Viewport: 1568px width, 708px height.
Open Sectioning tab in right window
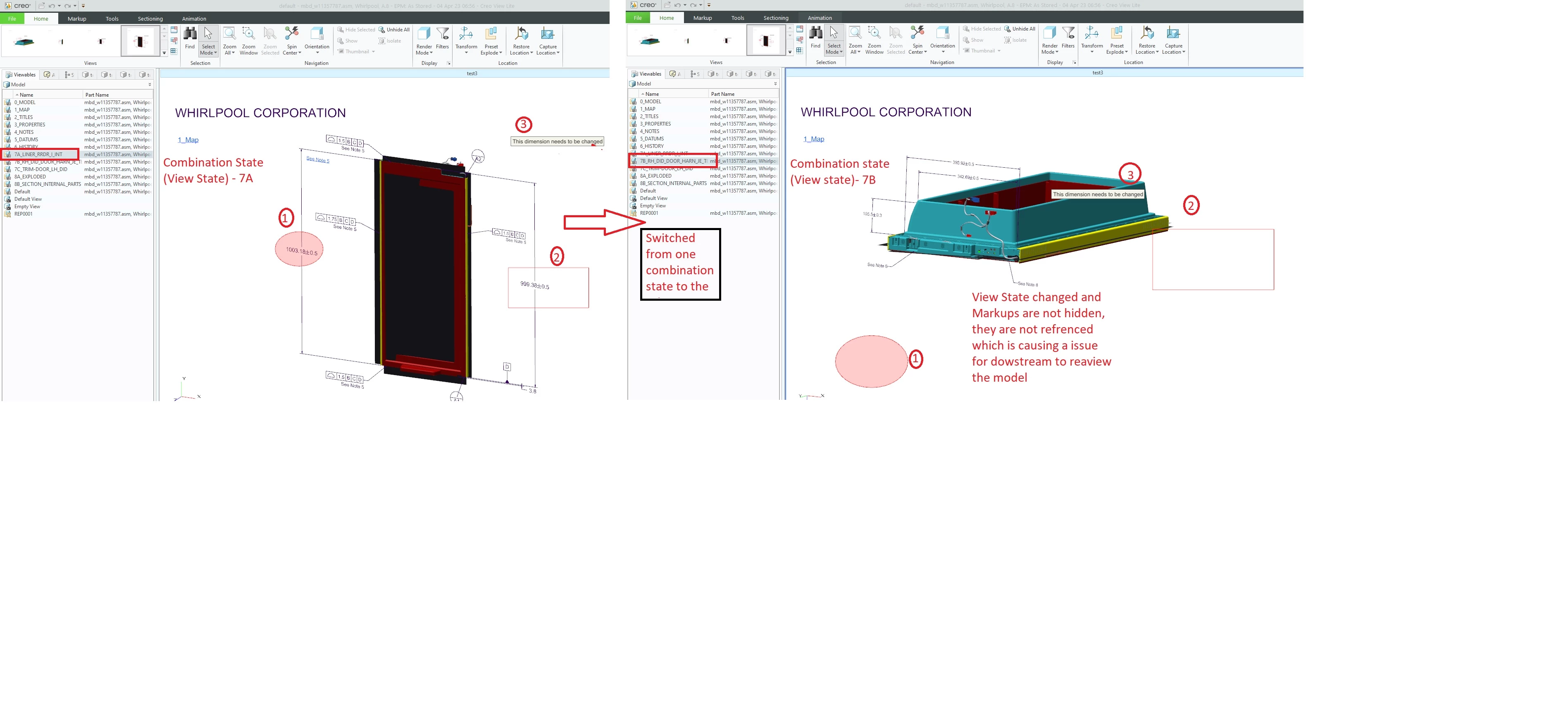click(775, 18)
